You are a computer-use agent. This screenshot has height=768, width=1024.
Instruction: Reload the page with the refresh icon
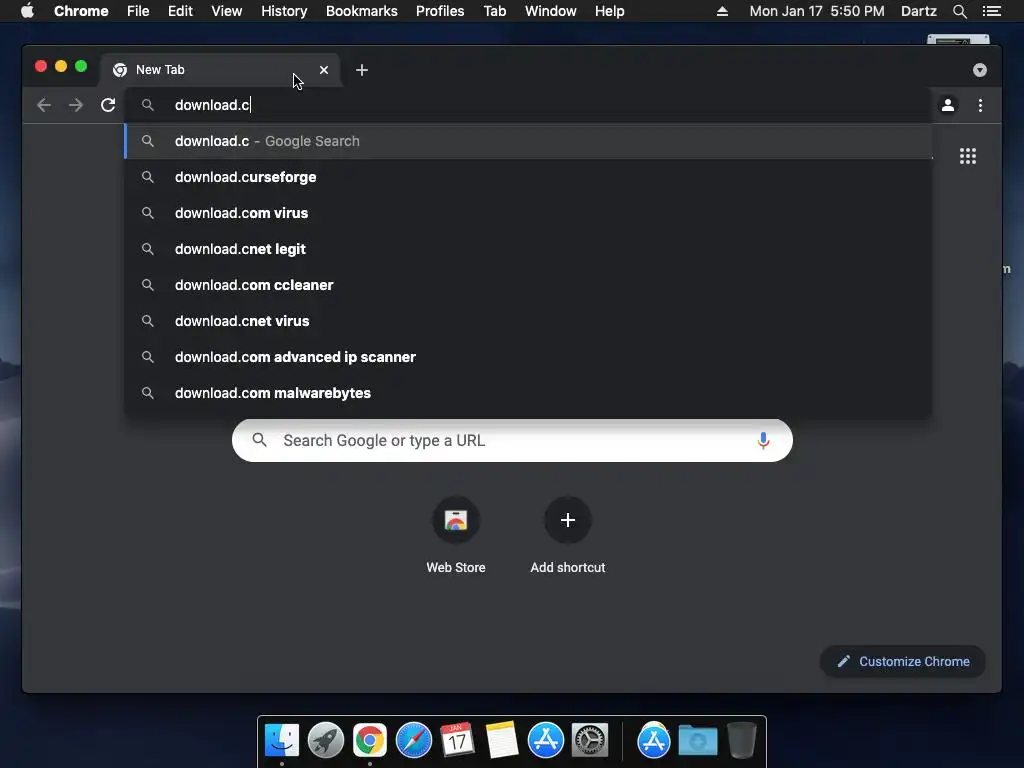coord(108,105)
